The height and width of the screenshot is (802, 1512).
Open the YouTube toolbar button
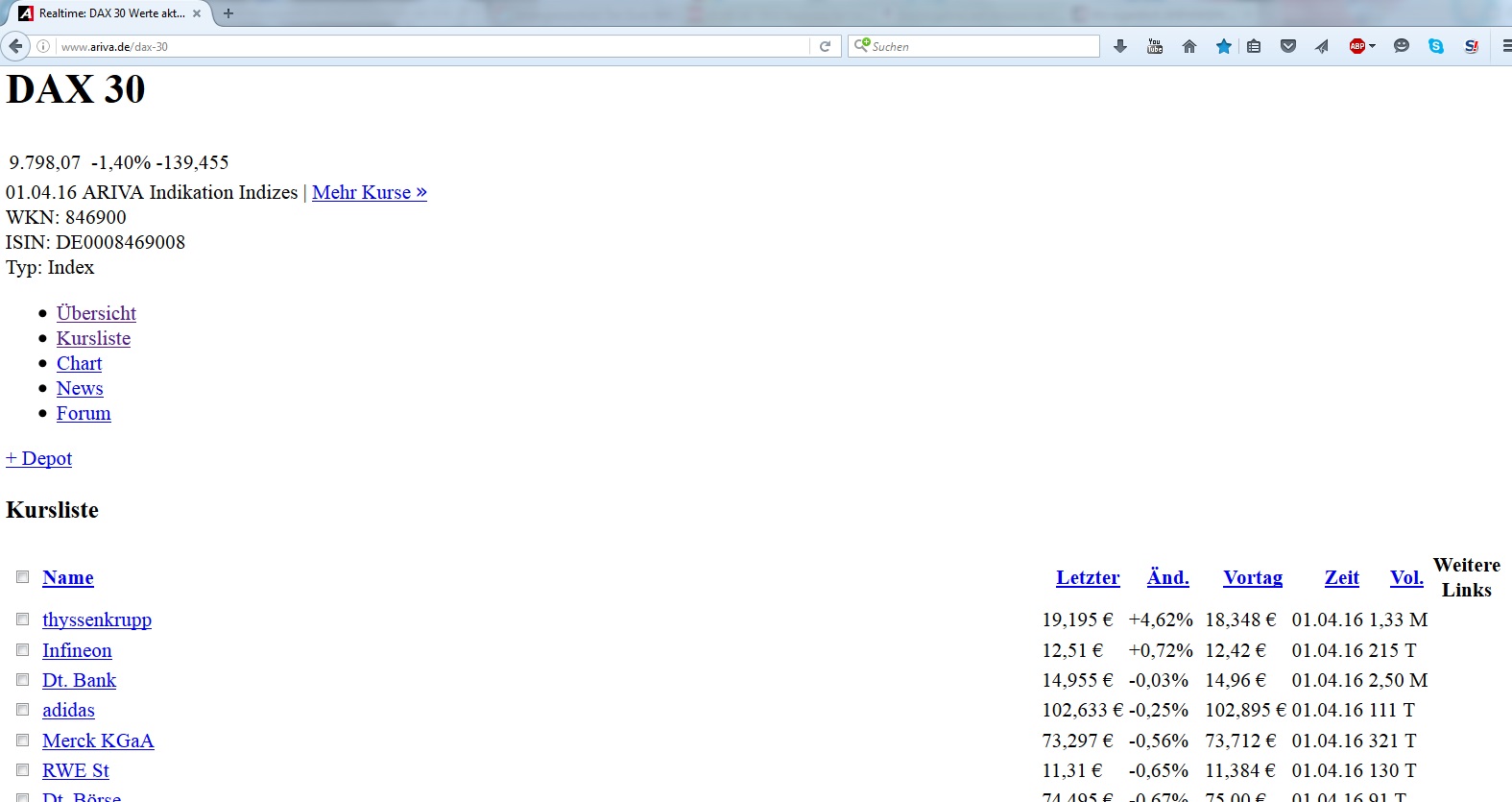click(1155, 46)
